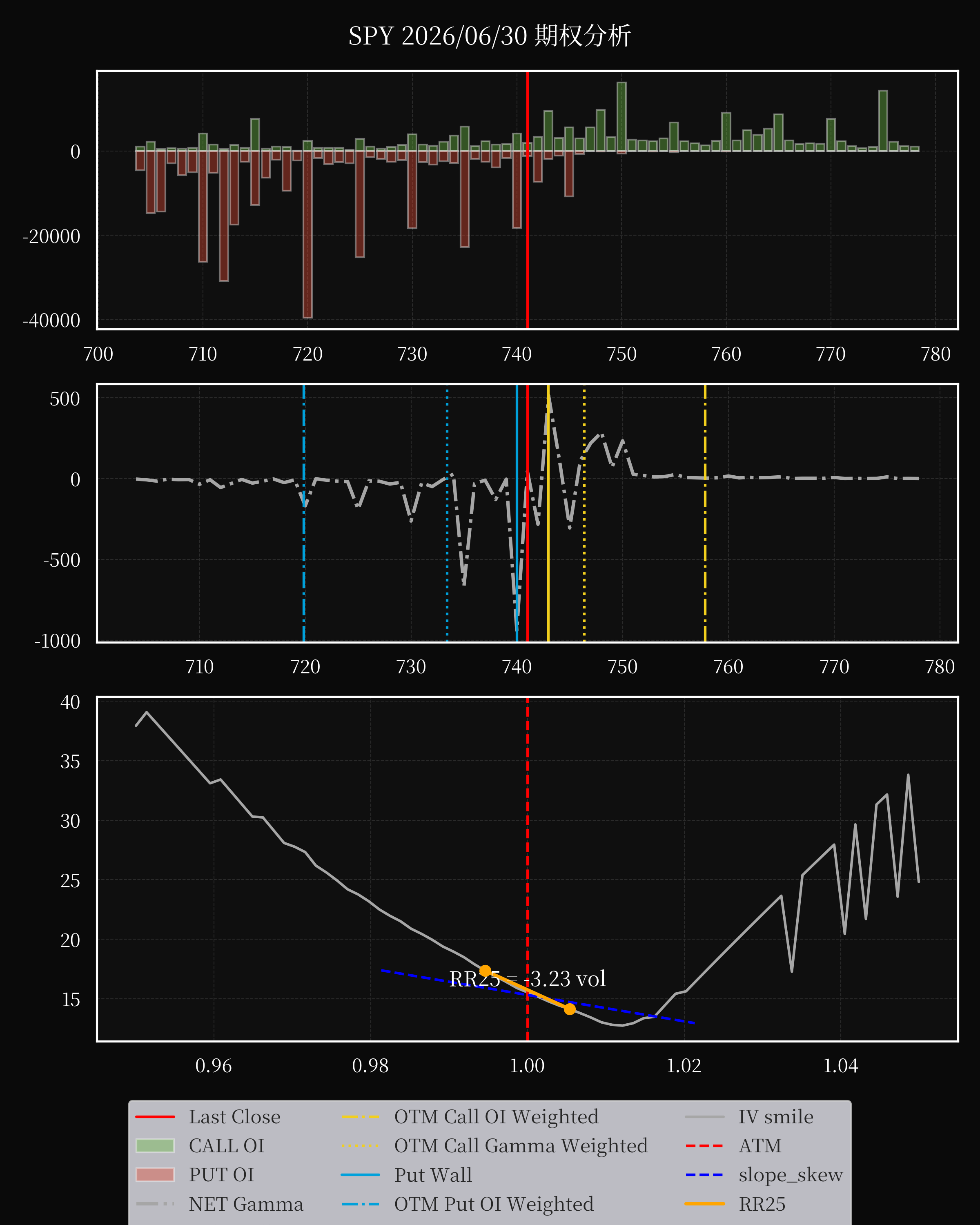This screenshot has height=1225, width=980.
Task: Click the 'CALL OI' legend label
Action: 227,1145
